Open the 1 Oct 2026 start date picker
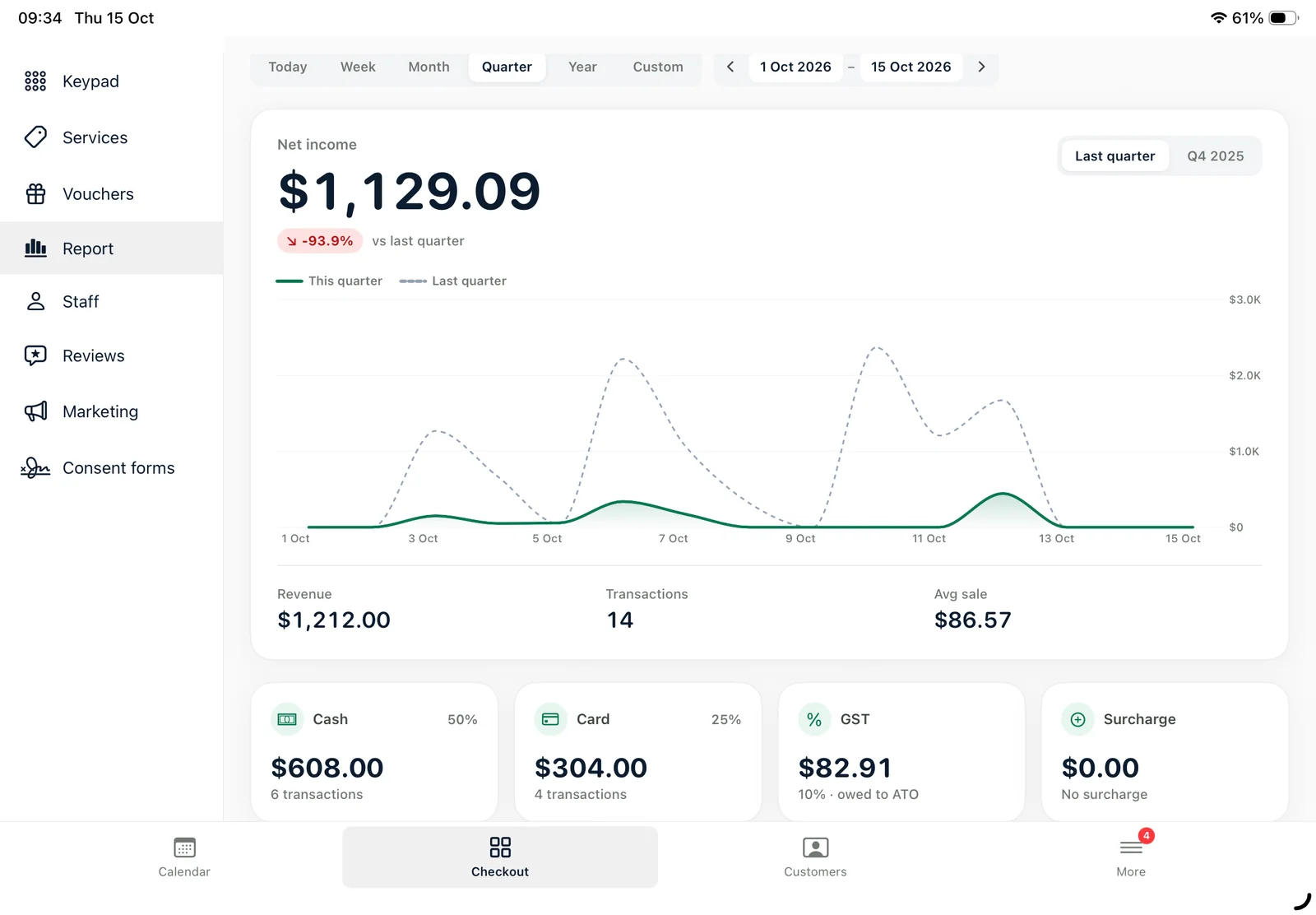 [795, 67]
